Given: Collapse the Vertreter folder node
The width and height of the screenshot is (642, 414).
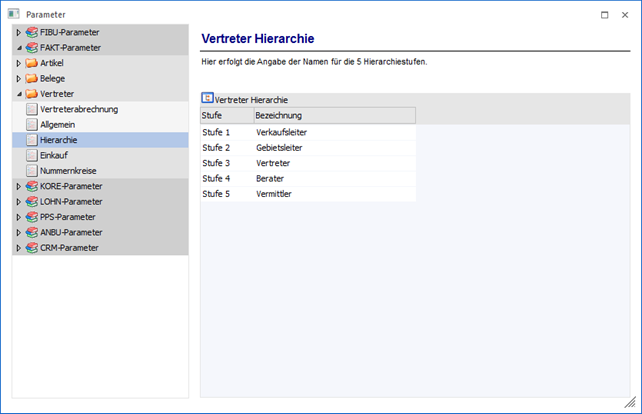Looking at the screenshot, I should pyautogui.click(x=18, y=94).
